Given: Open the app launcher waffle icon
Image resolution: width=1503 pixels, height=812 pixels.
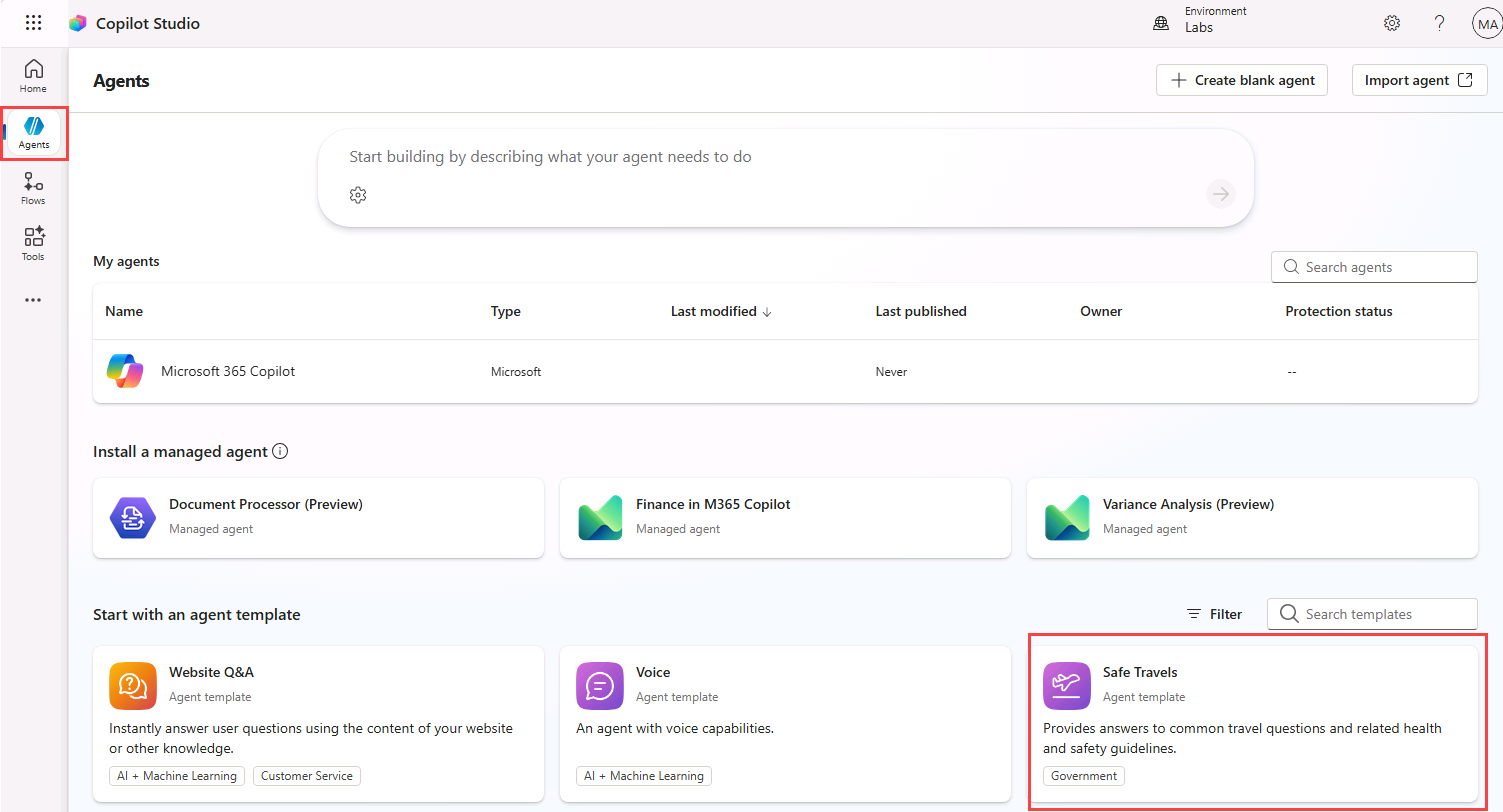Looking at the screenshot, I should pyautogui.click(x=34, y=23).
